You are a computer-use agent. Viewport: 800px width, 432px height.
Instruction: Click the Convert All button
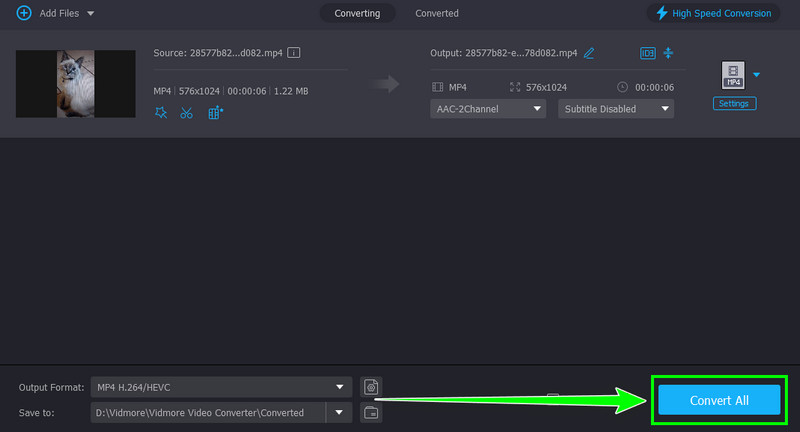tap(719, 400)
